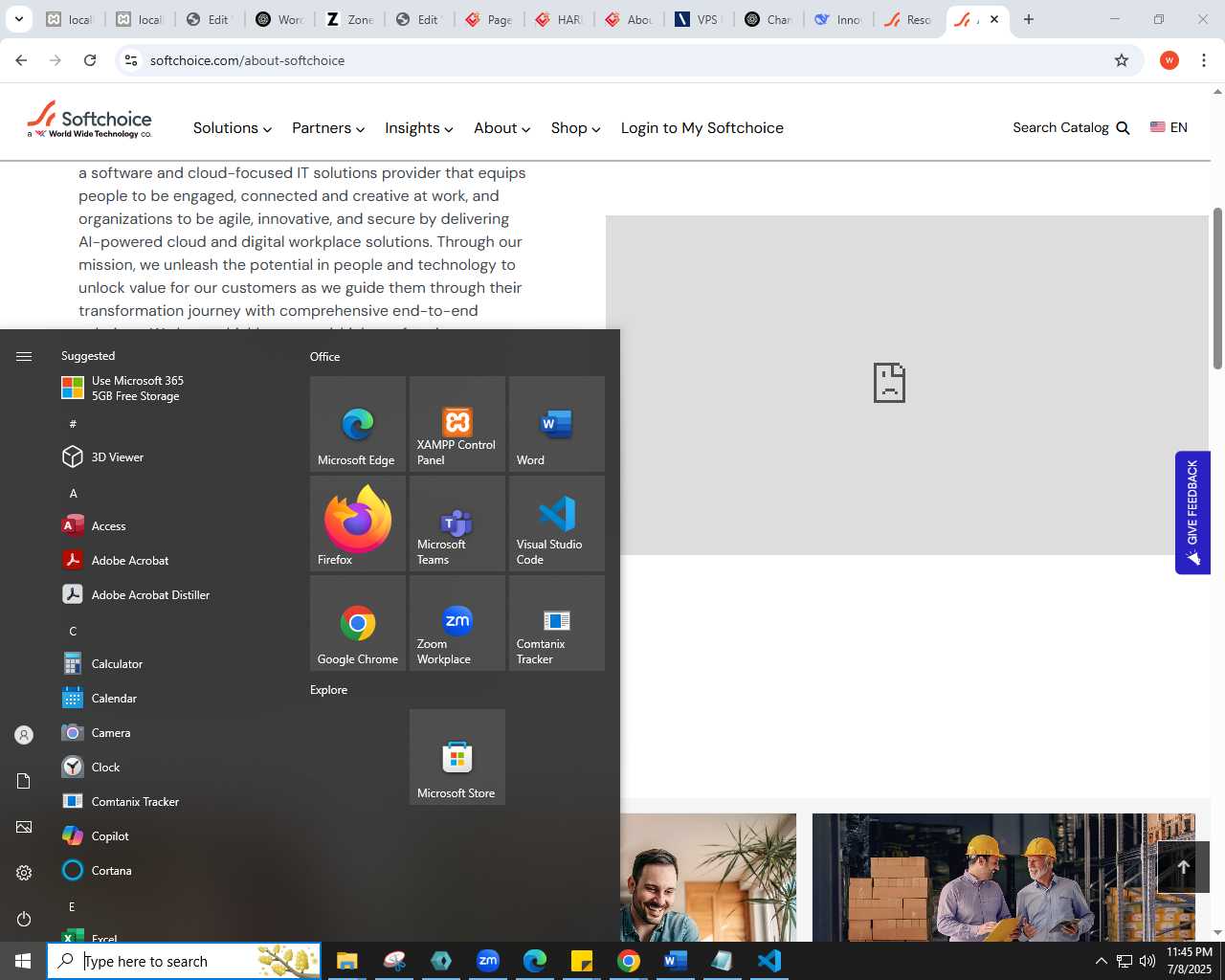Launch the Firefox tile
The image size is (1225, 980).
[x=357, y=523]
